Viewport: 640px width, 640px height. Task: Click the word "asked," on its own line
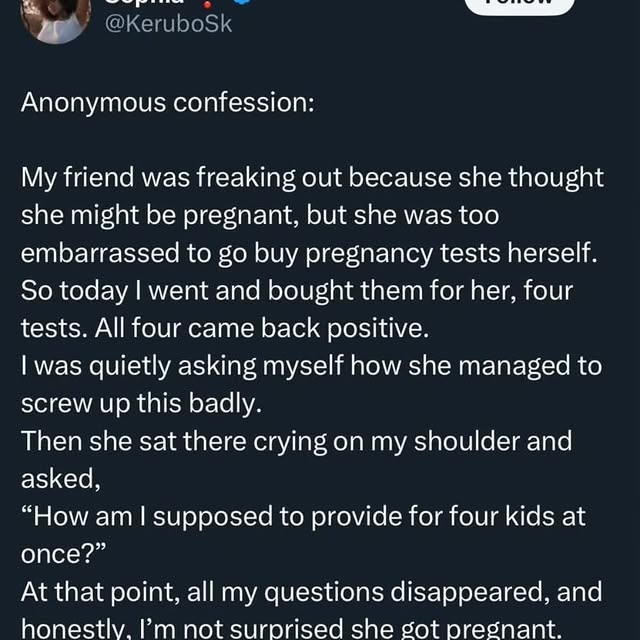61,479
